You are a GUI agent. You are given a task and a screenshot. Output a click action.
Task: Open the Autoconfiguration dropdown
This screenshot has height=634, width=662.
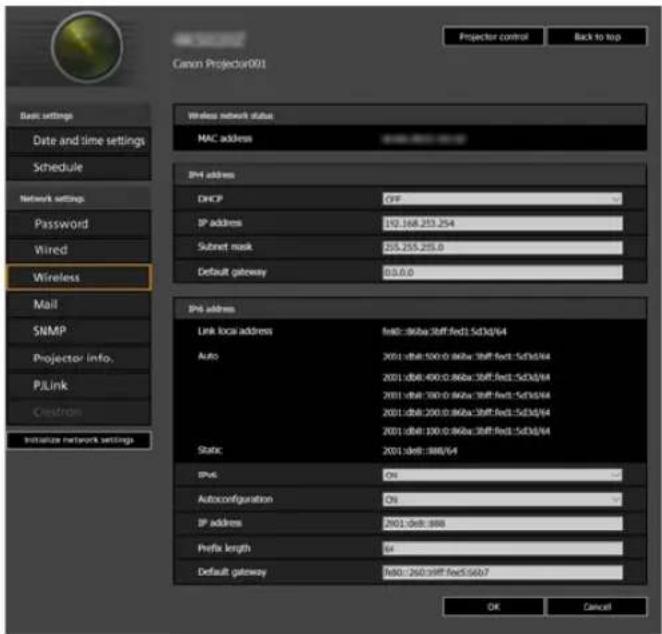[502, 500]
